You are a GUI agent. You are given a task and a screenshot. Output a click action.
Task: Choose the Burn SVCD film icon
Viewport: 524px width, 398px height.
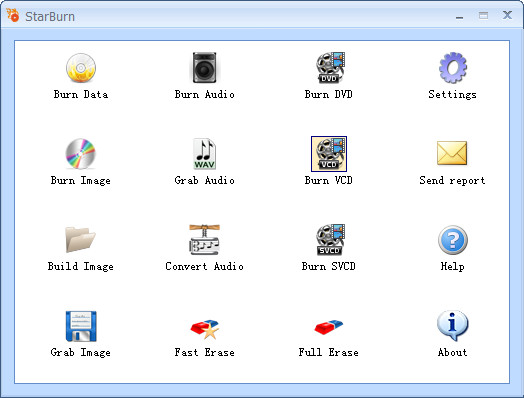(330, 239)
